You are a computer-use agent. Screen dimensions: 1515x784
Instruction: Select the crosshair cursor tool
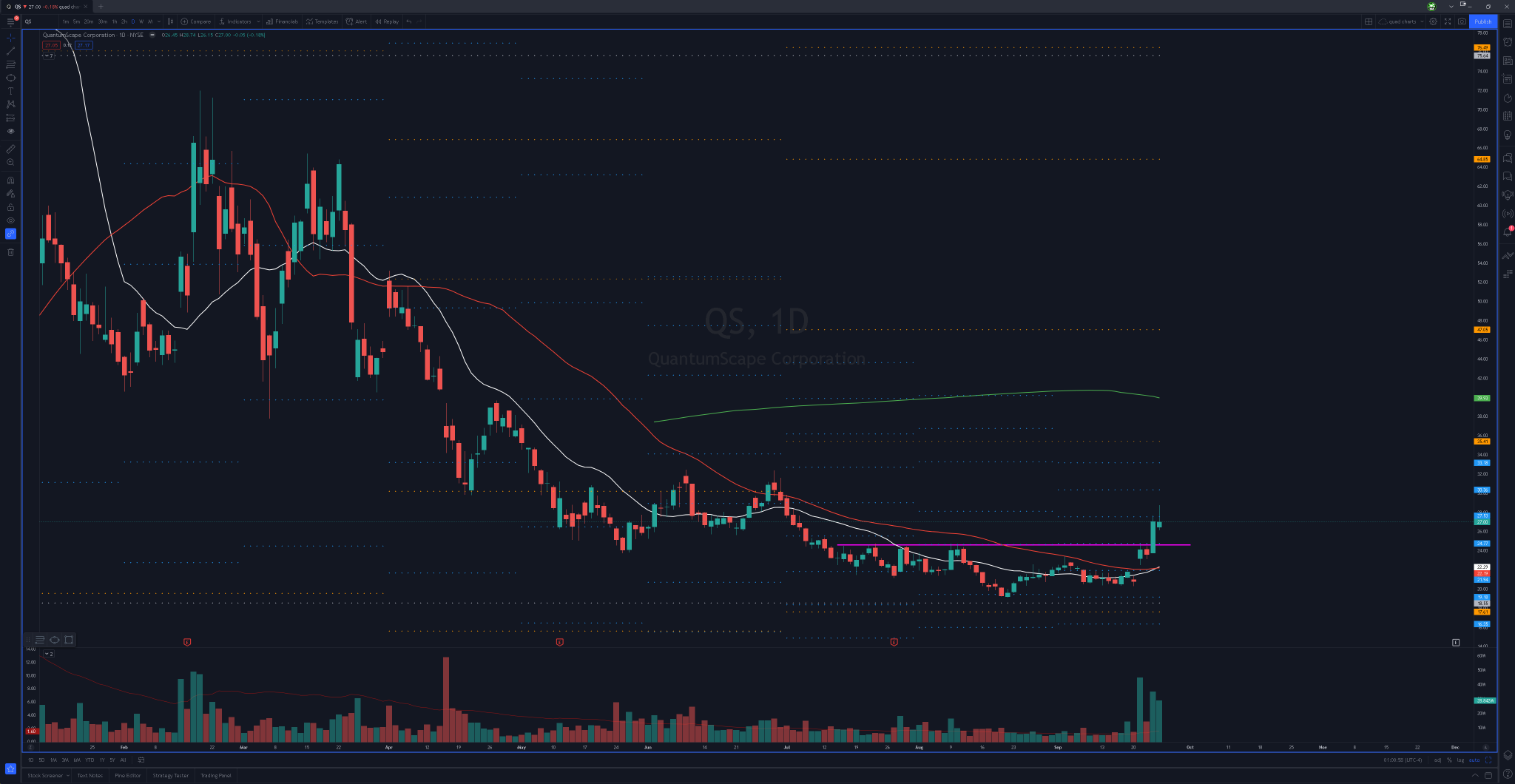point(10,37)
